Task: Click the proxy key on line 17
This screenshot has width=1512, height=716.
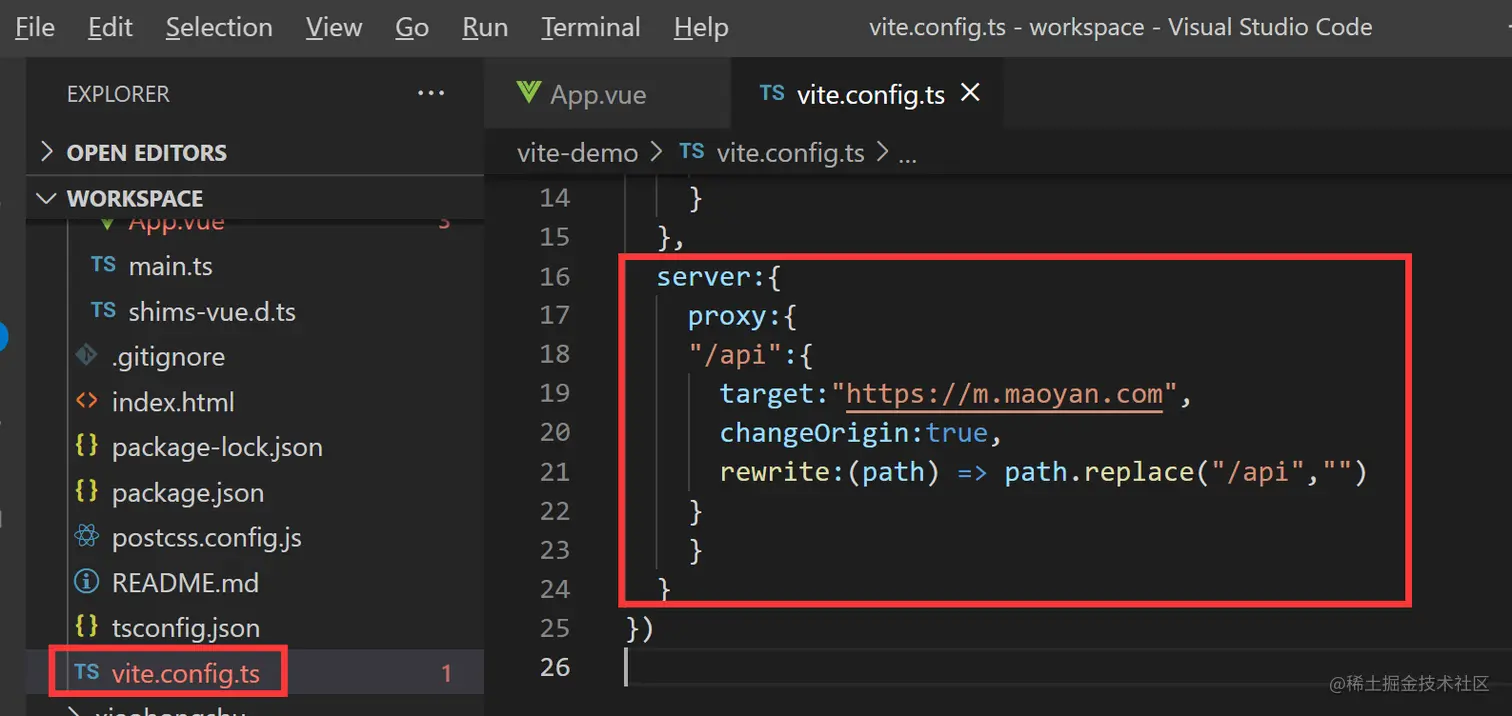Action: coord(727,315)
